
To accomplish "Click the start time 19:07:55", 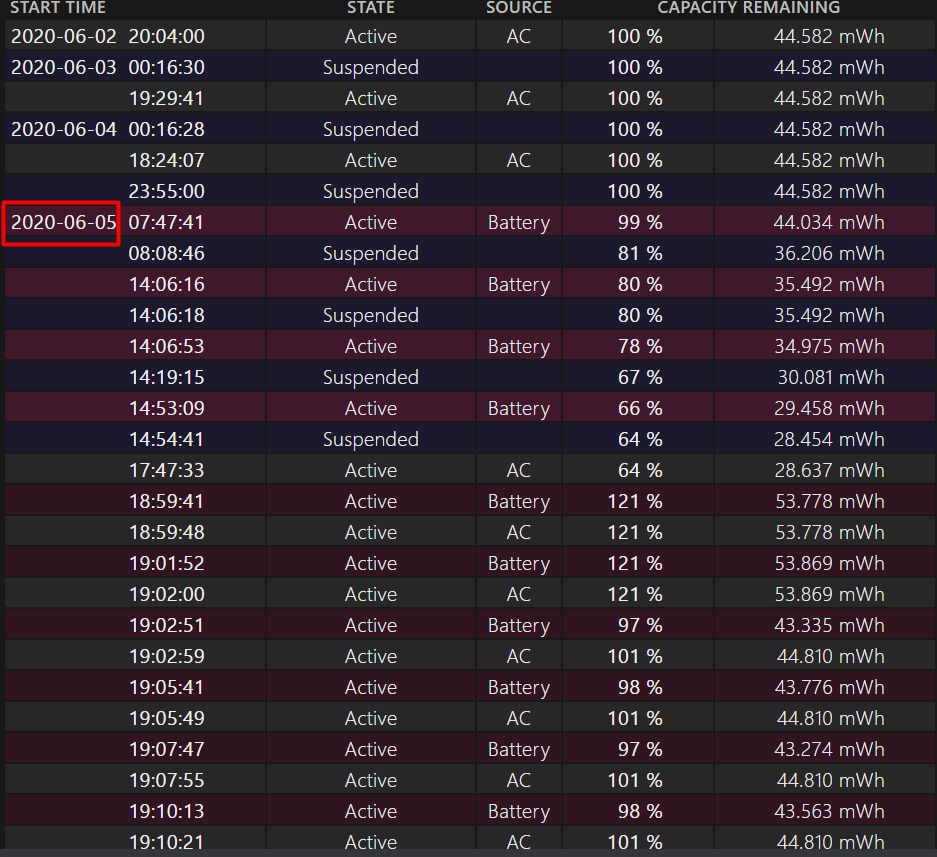I will click(x=167, y=781).
